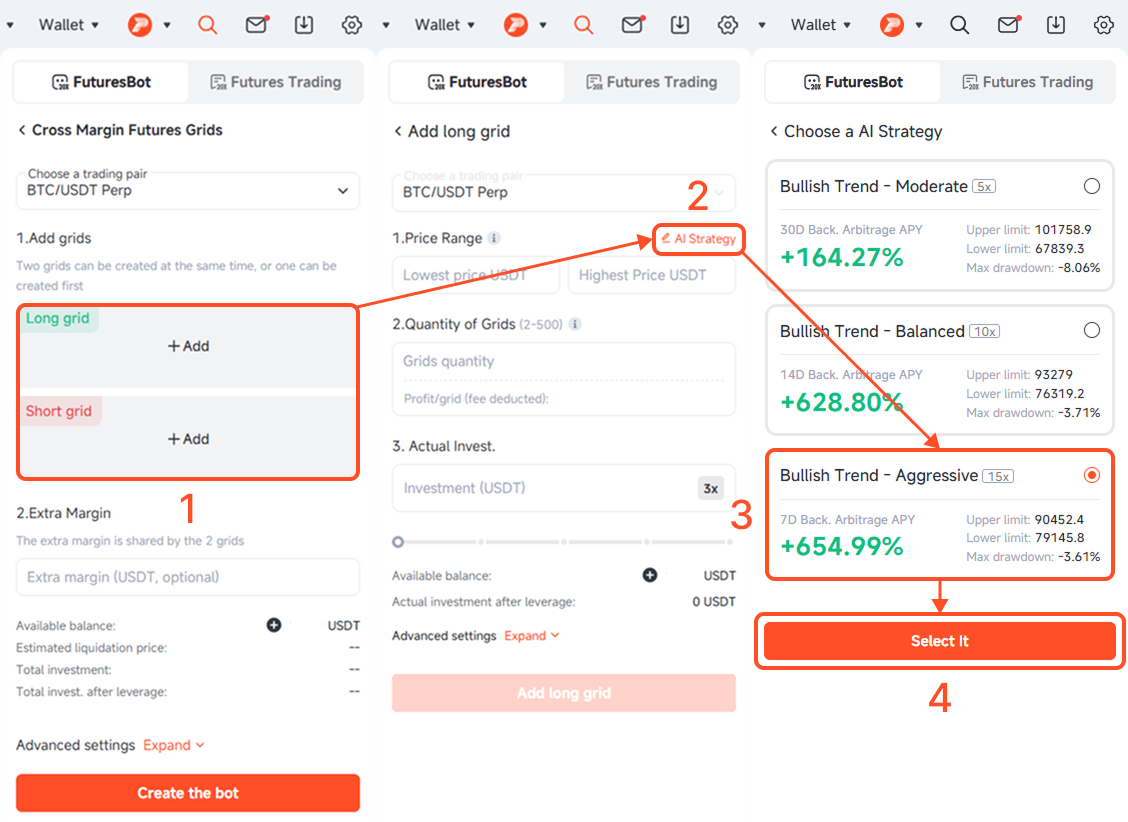Click Extra margin (USDT, optional) input field
Viewport: 1128px width, 822px height.
click(x=188, y=577)
